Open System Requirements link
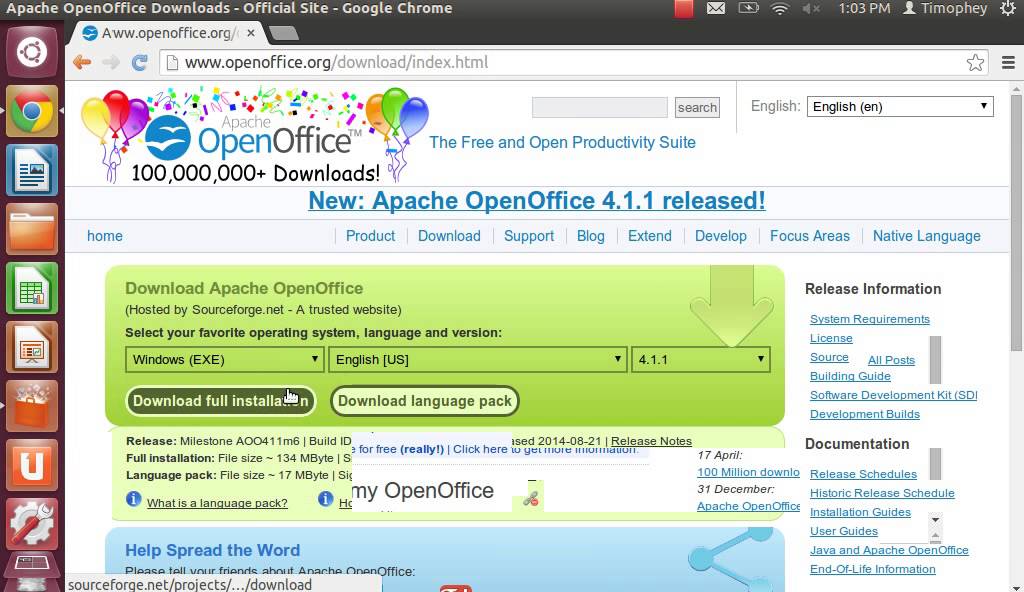 tap(870, 319)
